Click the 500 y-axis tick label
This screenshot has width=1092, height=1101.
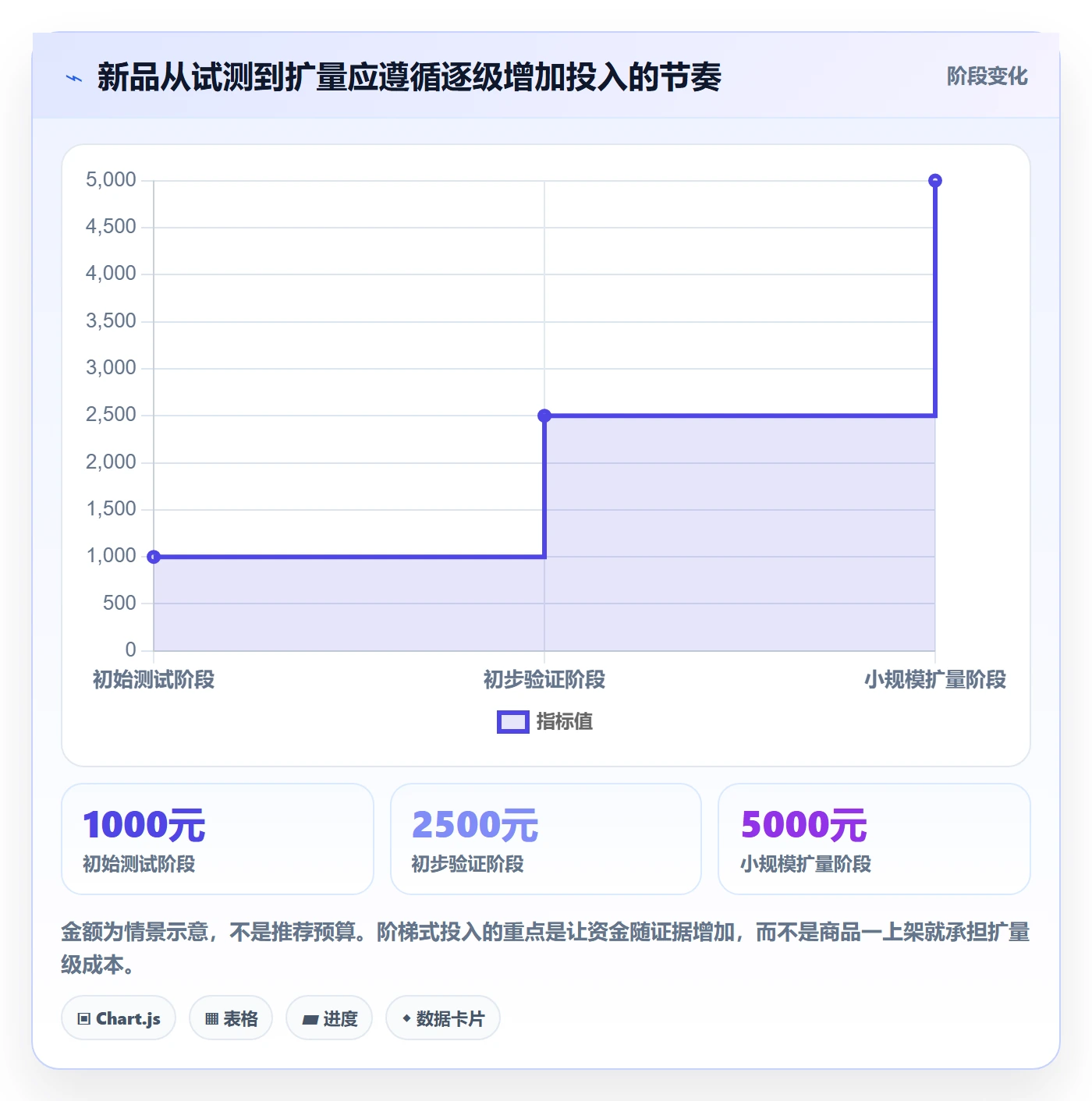pos(119,604)
